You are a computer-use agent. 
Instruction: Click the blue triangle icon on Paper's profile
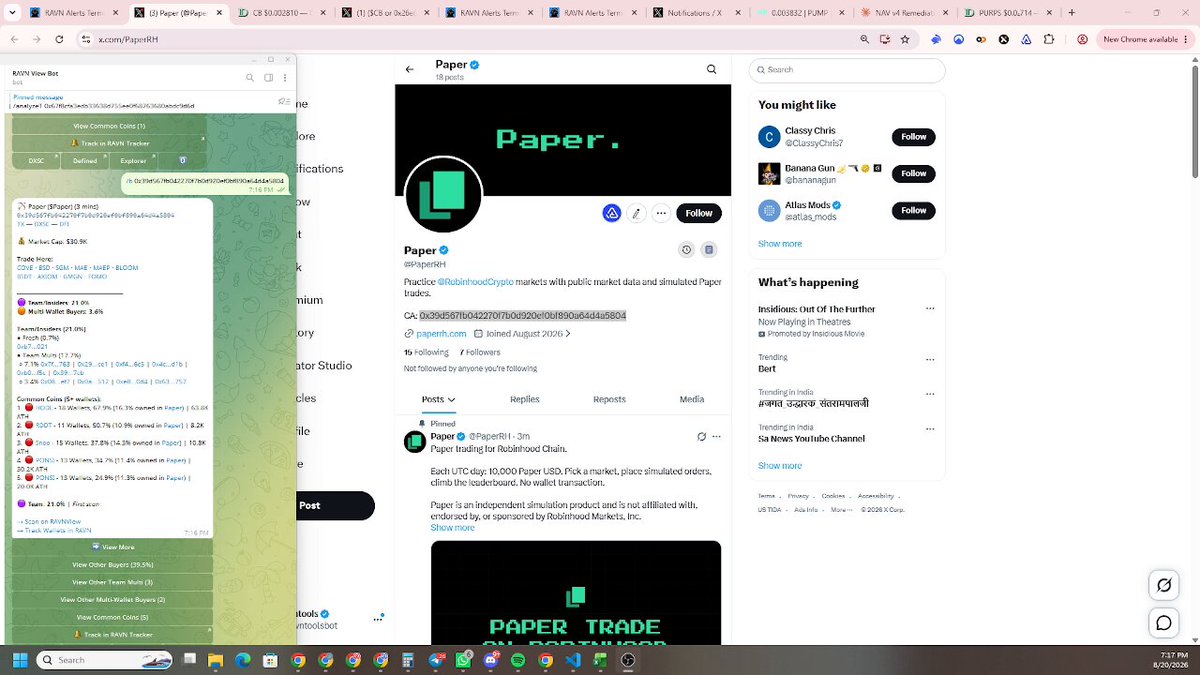612,213
